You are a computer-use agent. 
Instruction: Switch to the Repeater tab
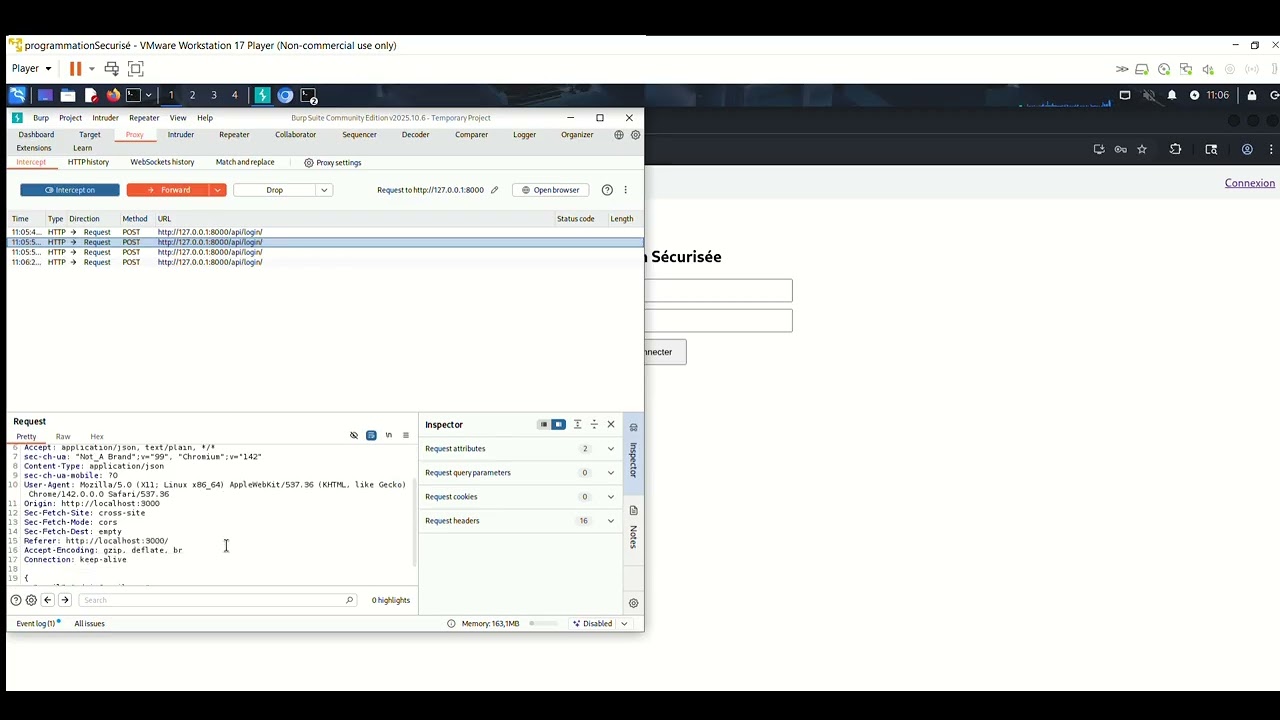pyautogui.click(x=234, y=134)
